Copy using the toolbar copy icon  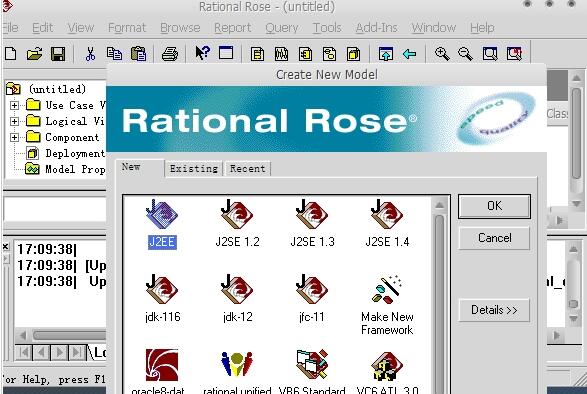pos(114,54)
